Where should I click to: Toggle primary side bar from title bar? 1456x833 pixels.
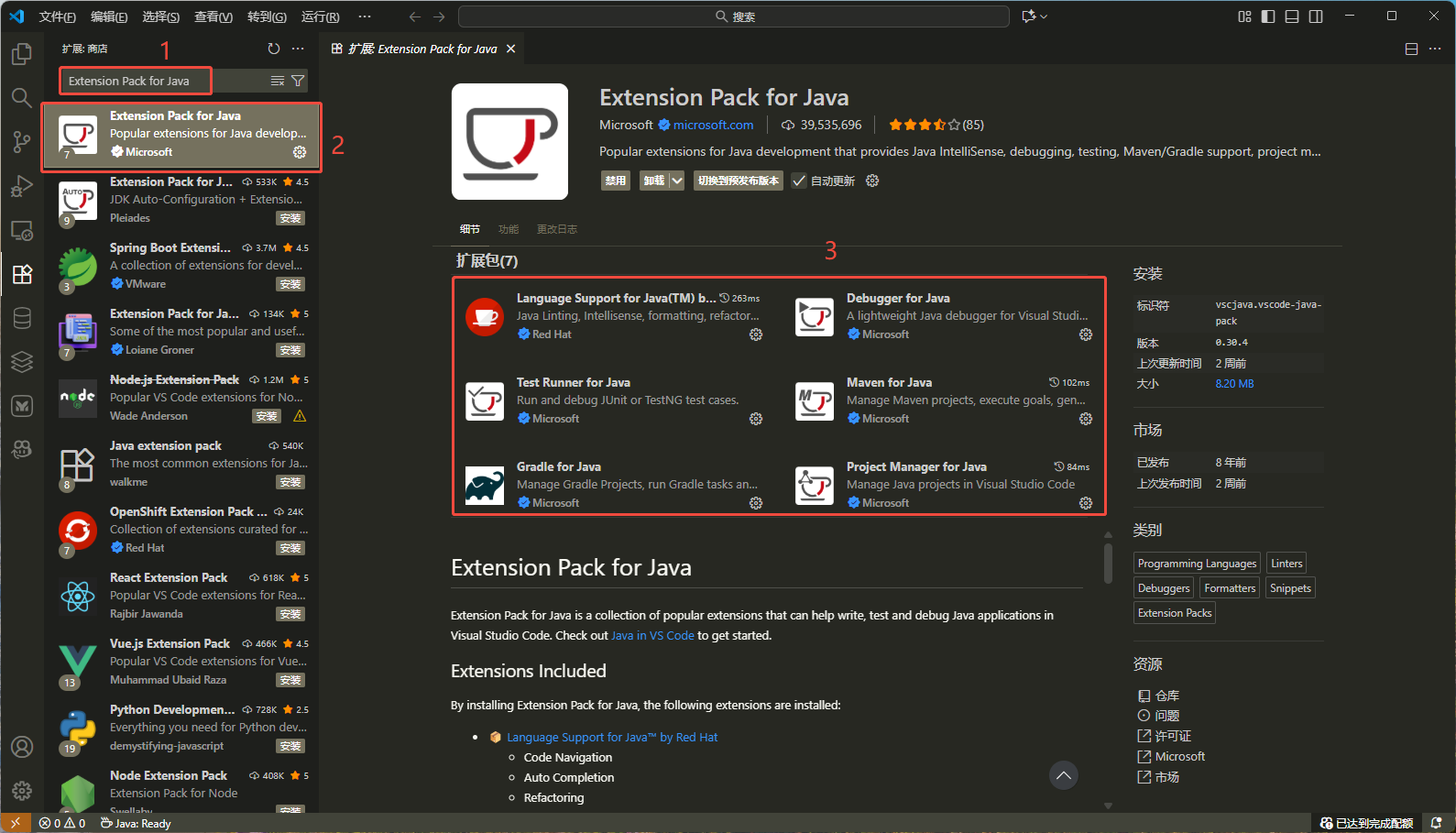[1268, 16]
